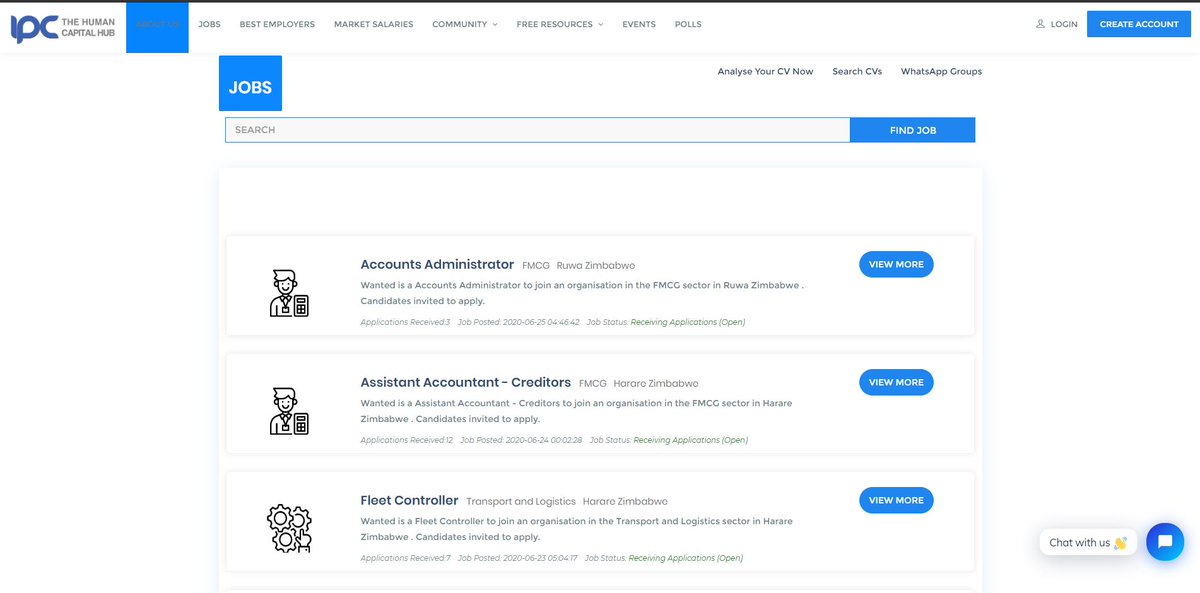Open the WhatsApp Groups link
Viewport: 1200px width, 593px height.
pyautogui.click(x=941, y=72)
